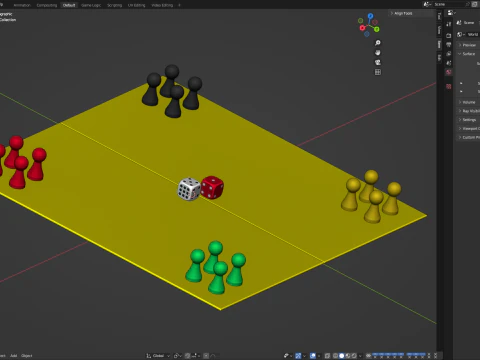Open the Add menu in viewport header
The image size is (480, 360).
[x=13, y=356]
